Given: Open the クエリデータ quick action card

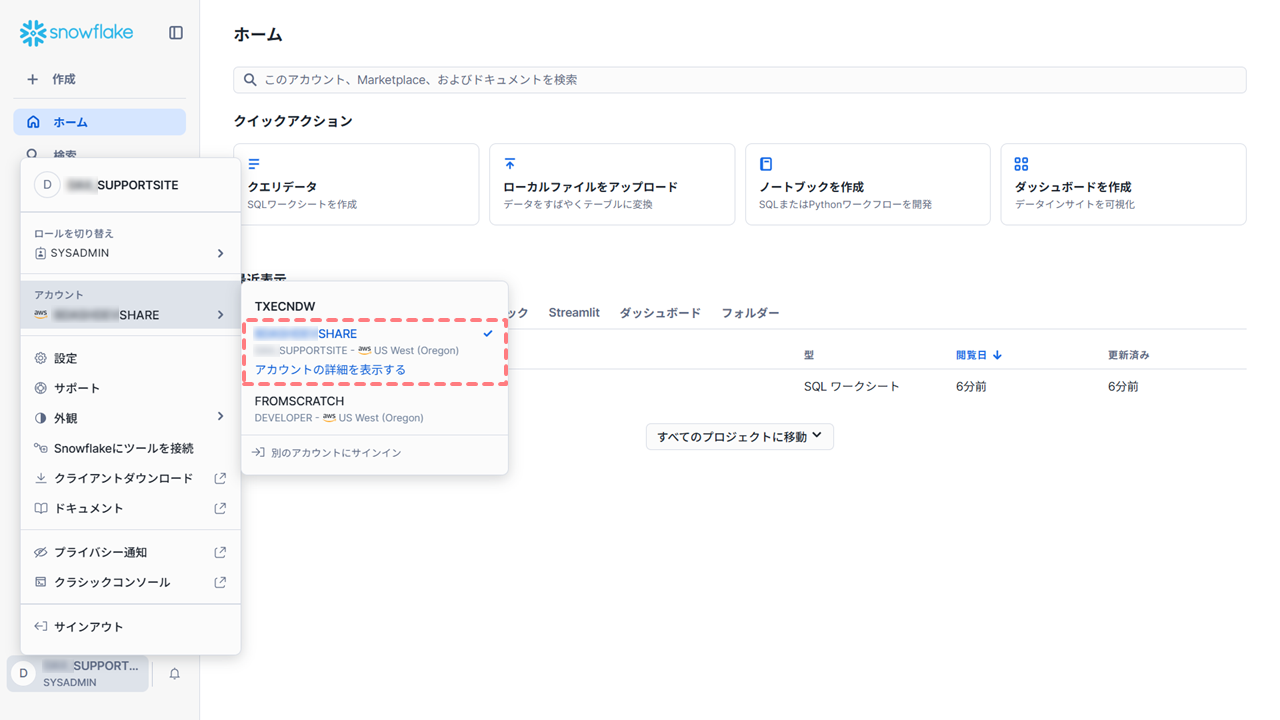Looking at the screenshot, I should pos(356,184).
